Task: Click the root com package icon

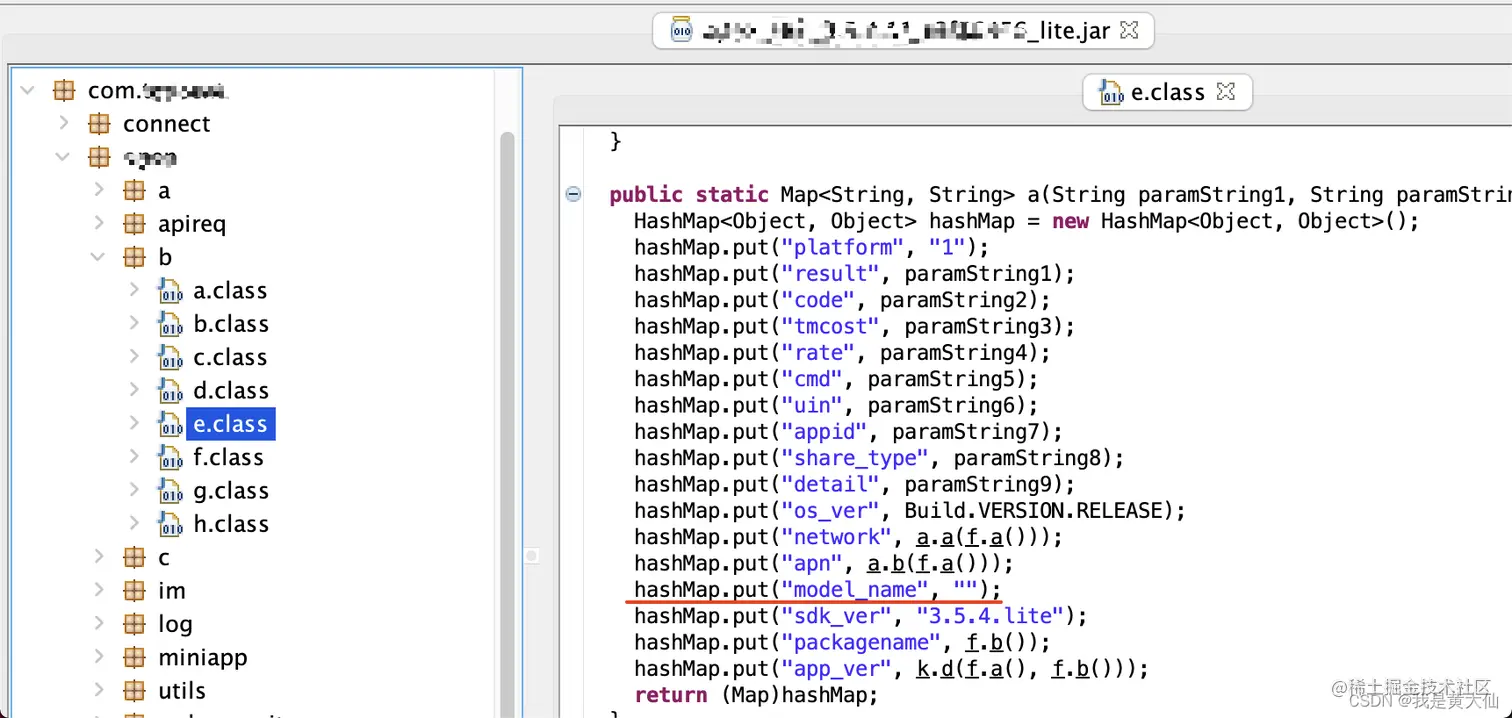Action: coord(64,90)
